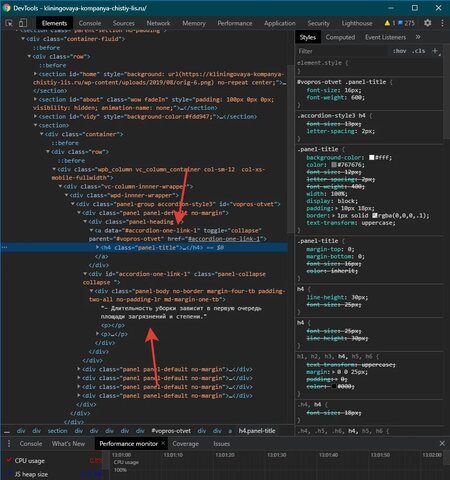The image size is (450, 480).
Task: Open the drawer three-dot menu
Action: coord(9,443)
